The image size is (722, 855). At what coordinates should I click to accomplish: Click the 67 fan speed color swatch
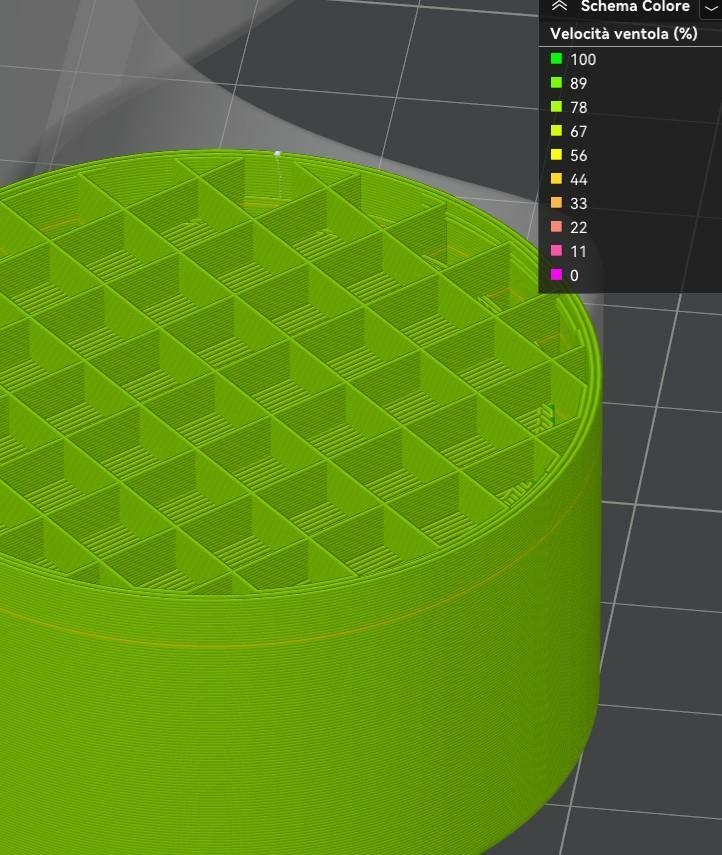556,130
